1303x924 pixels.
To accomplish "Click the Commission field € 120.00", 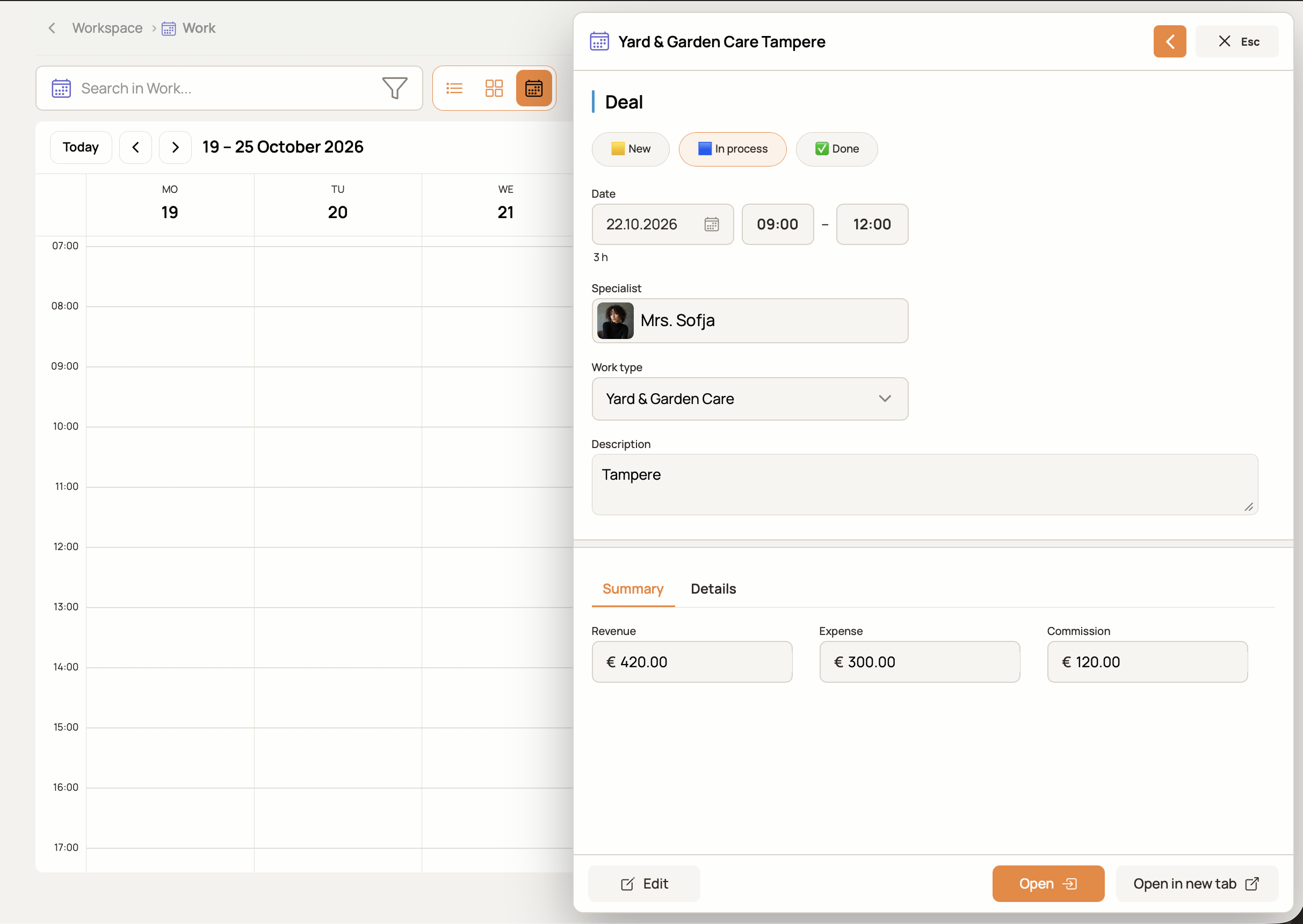I will (x=1147, y=662).
